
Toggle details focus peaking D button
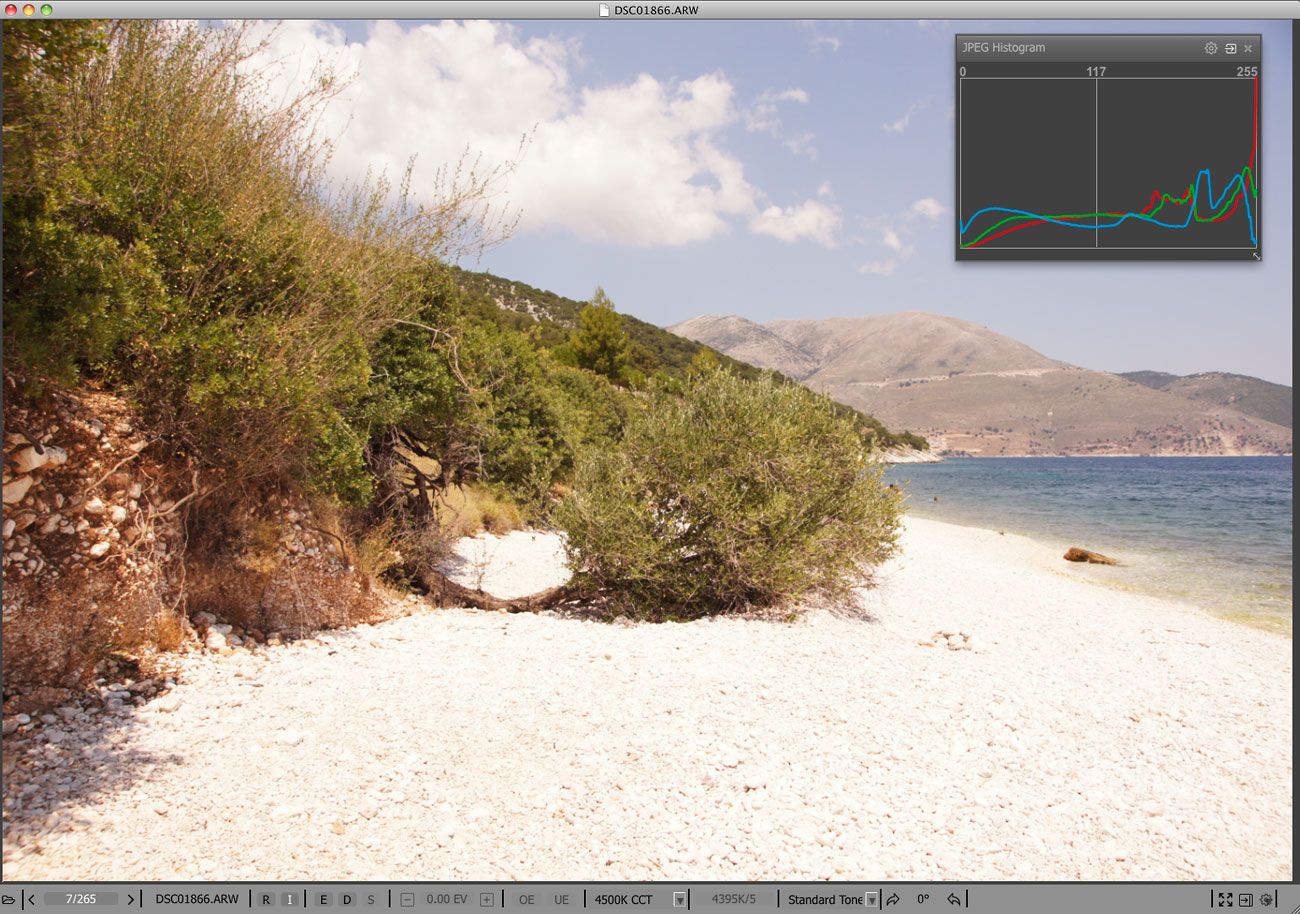tap(347, 899)
